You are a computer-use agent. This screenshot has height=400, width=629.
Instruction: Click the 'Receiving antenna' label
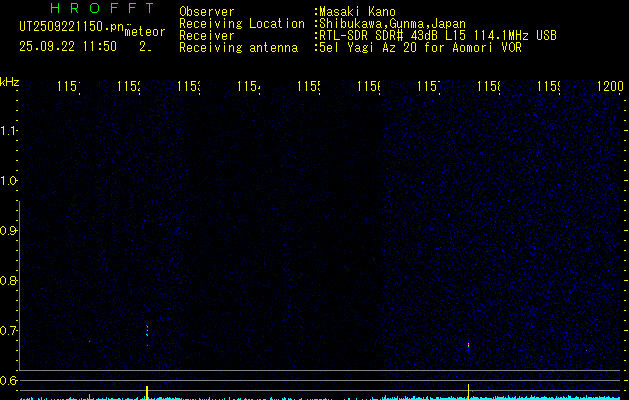tap(238, 48)
